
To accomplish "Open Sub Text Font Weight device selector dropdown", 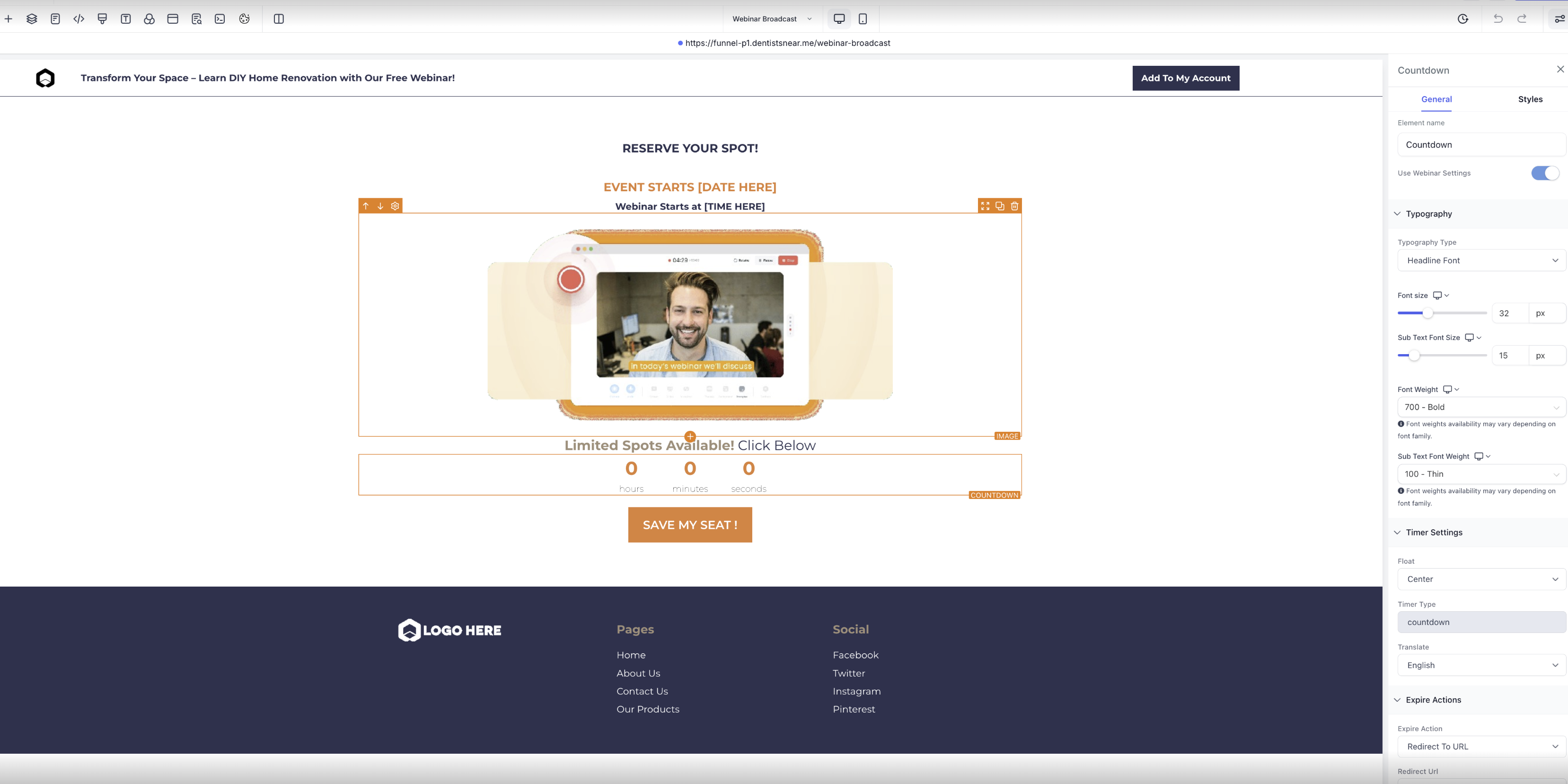I will (1482, 456).
